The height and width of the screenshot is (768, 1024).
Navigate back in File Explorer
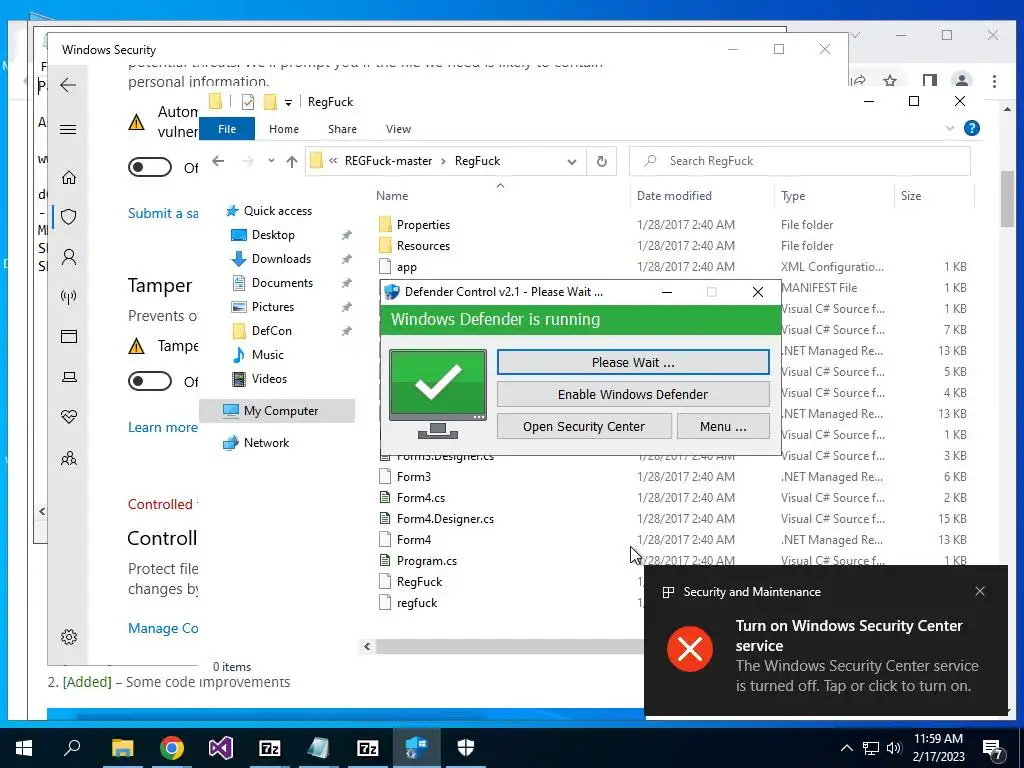click(218, 161)
